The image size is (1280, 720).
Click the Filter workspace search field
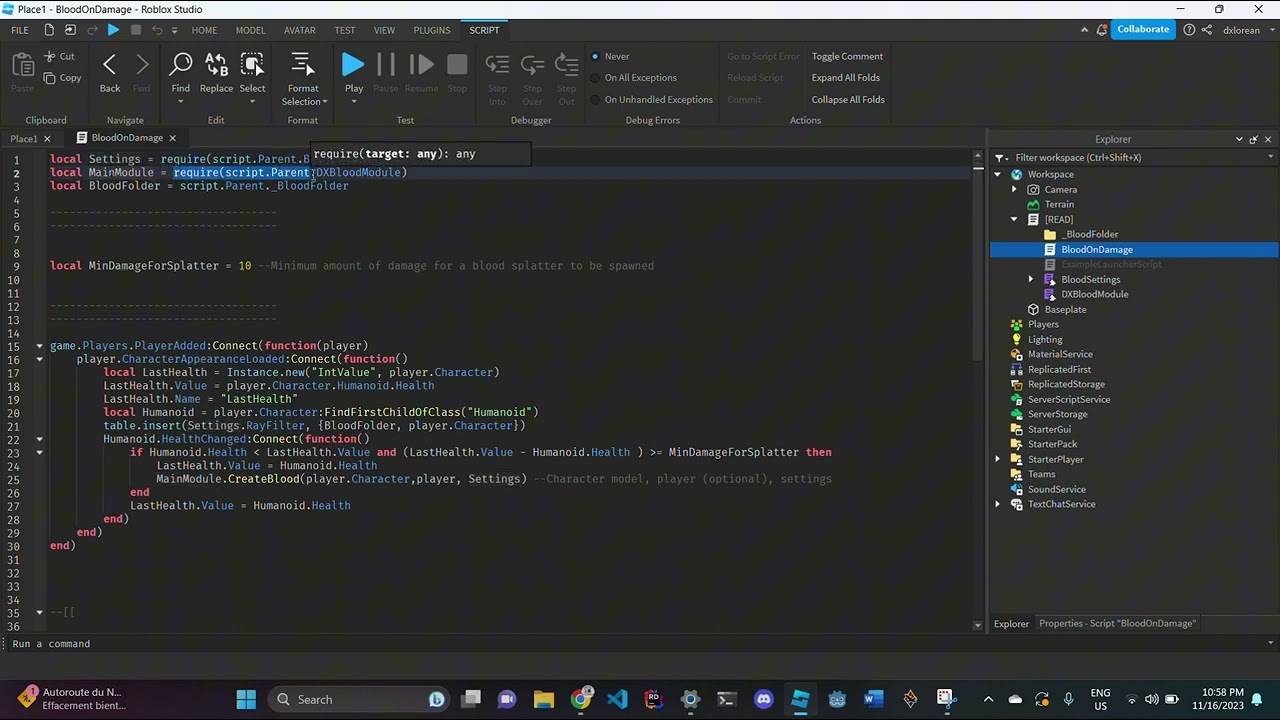point(1132,157)
